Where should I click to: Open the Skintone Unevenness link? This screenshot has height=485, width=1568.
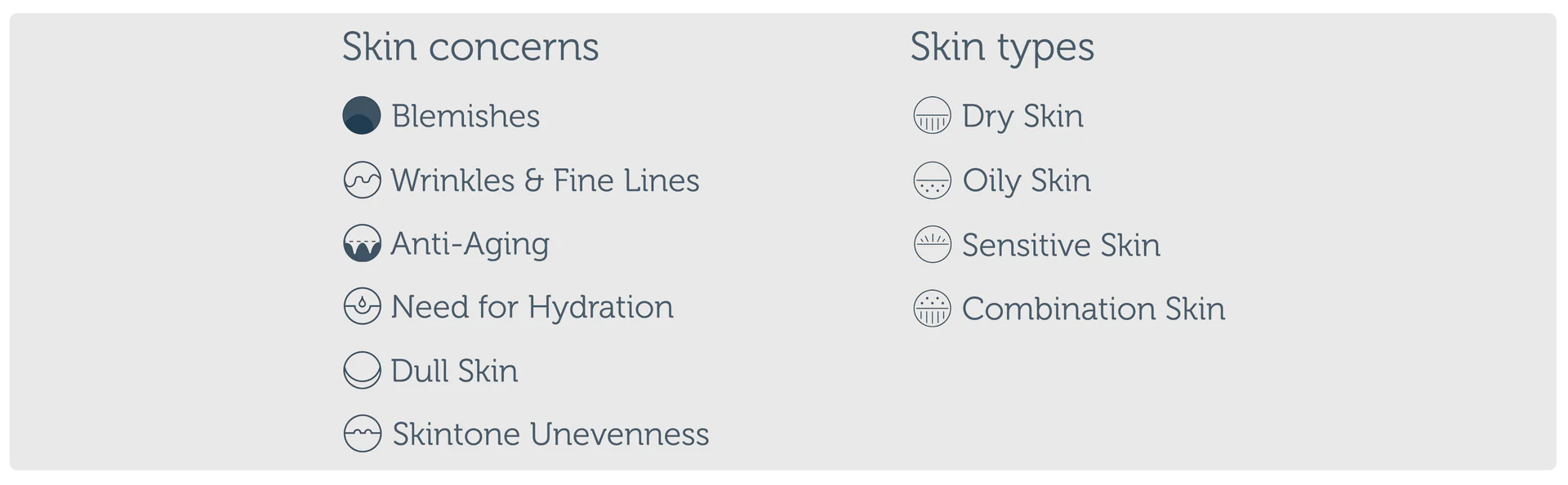(x=550, y=434)
